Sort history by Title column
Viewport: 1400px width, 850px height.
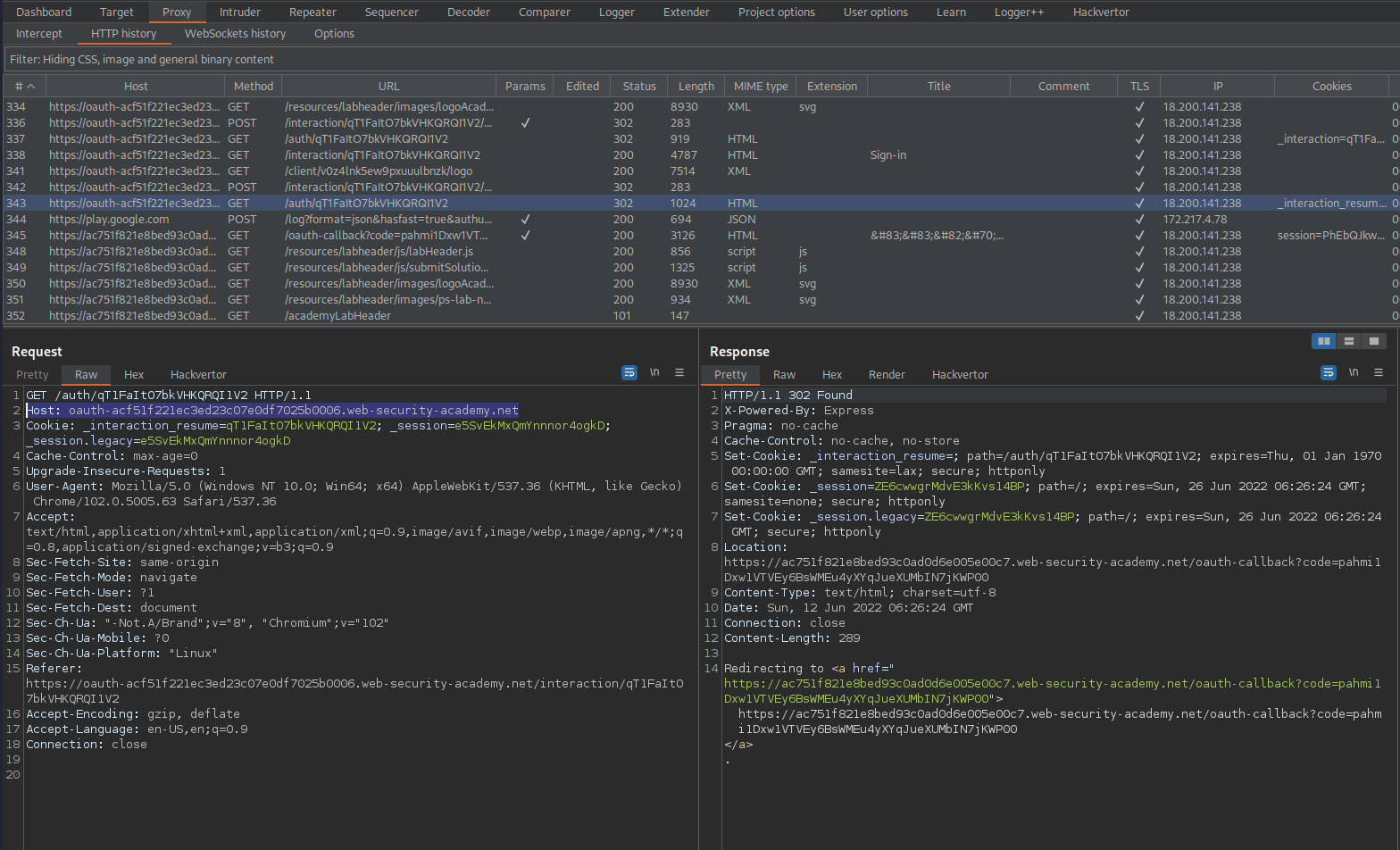(x=939, y=87)
